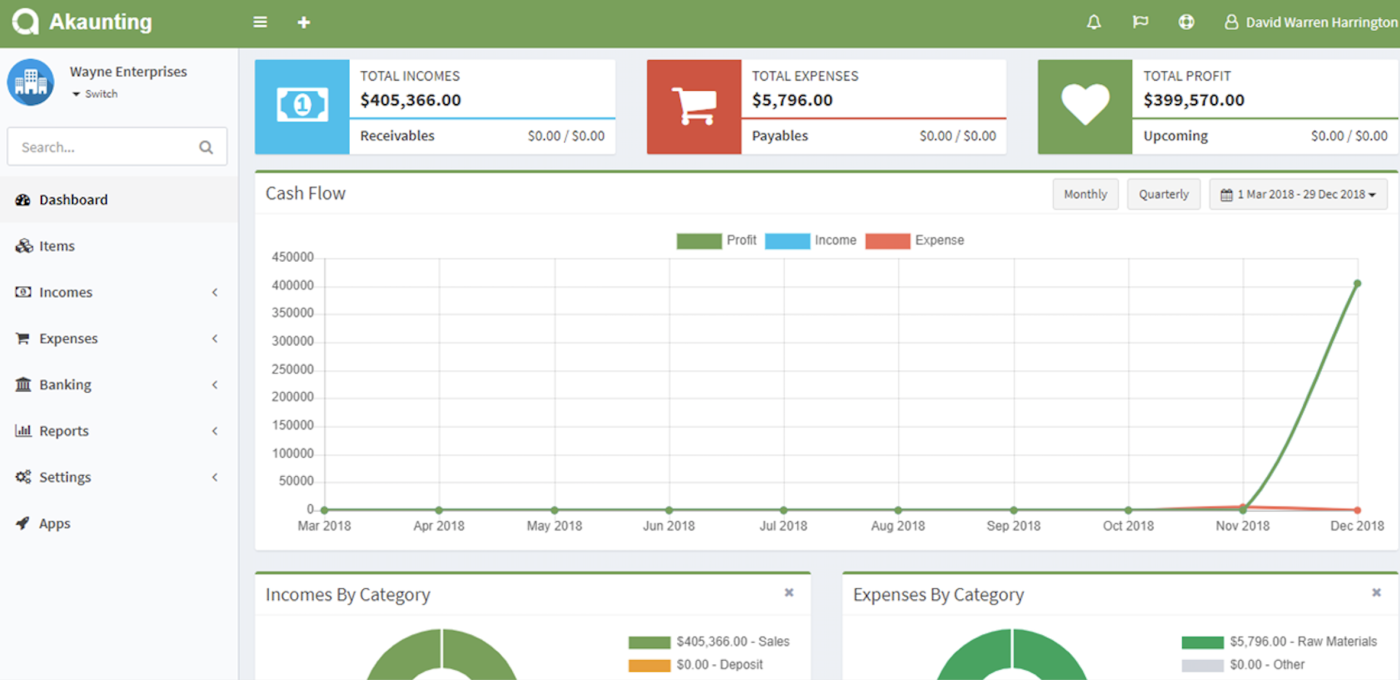Click the Dashboard gauge icon
1400x680 pixels.
point(22,199)
